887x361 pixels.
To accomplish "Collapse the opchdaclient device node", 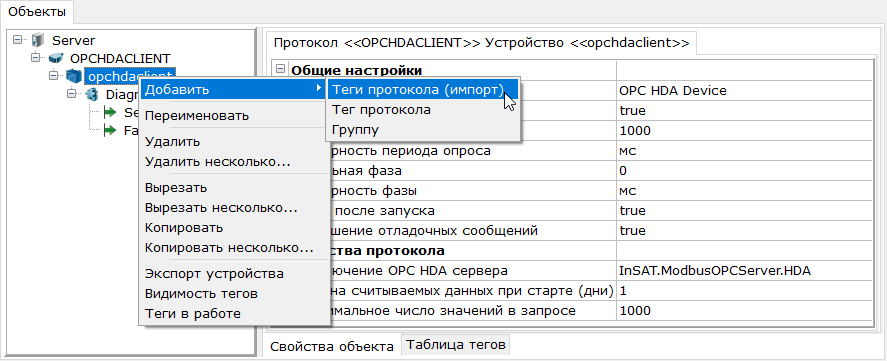I will pos(54,75).
